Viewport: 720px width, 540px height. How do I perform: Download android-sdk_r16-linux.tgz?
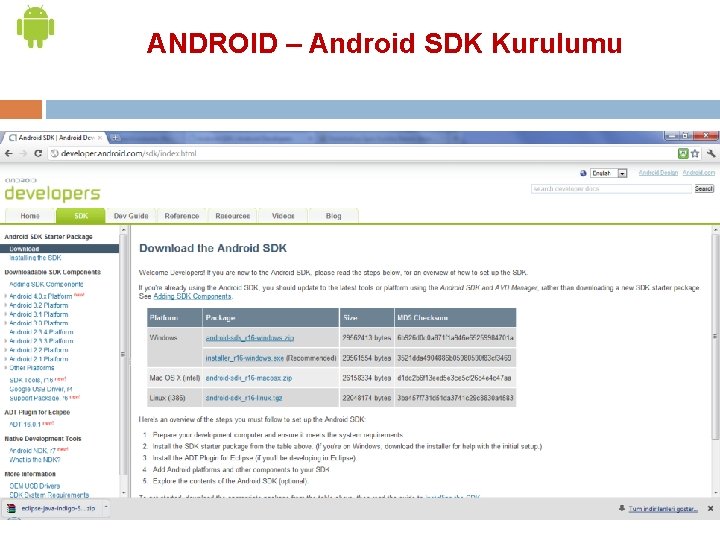point(244,398)
